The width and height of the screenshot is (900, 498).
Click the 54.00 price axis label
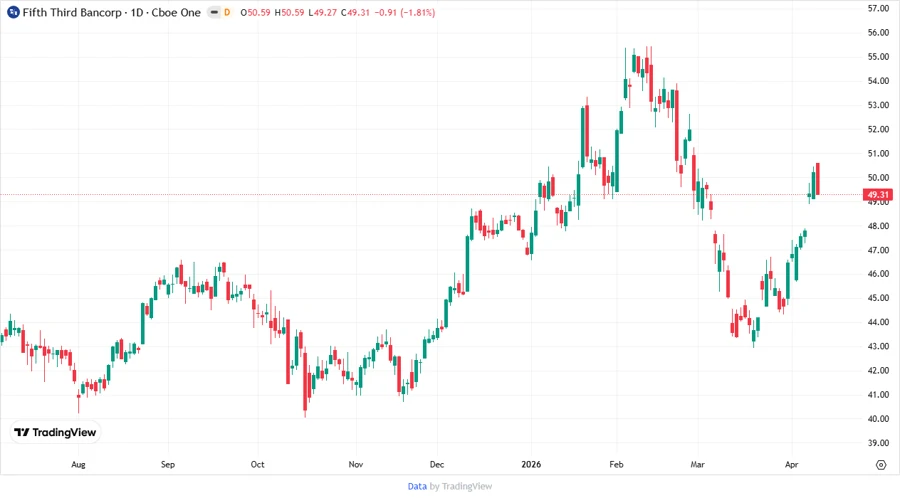coord(878,81)
